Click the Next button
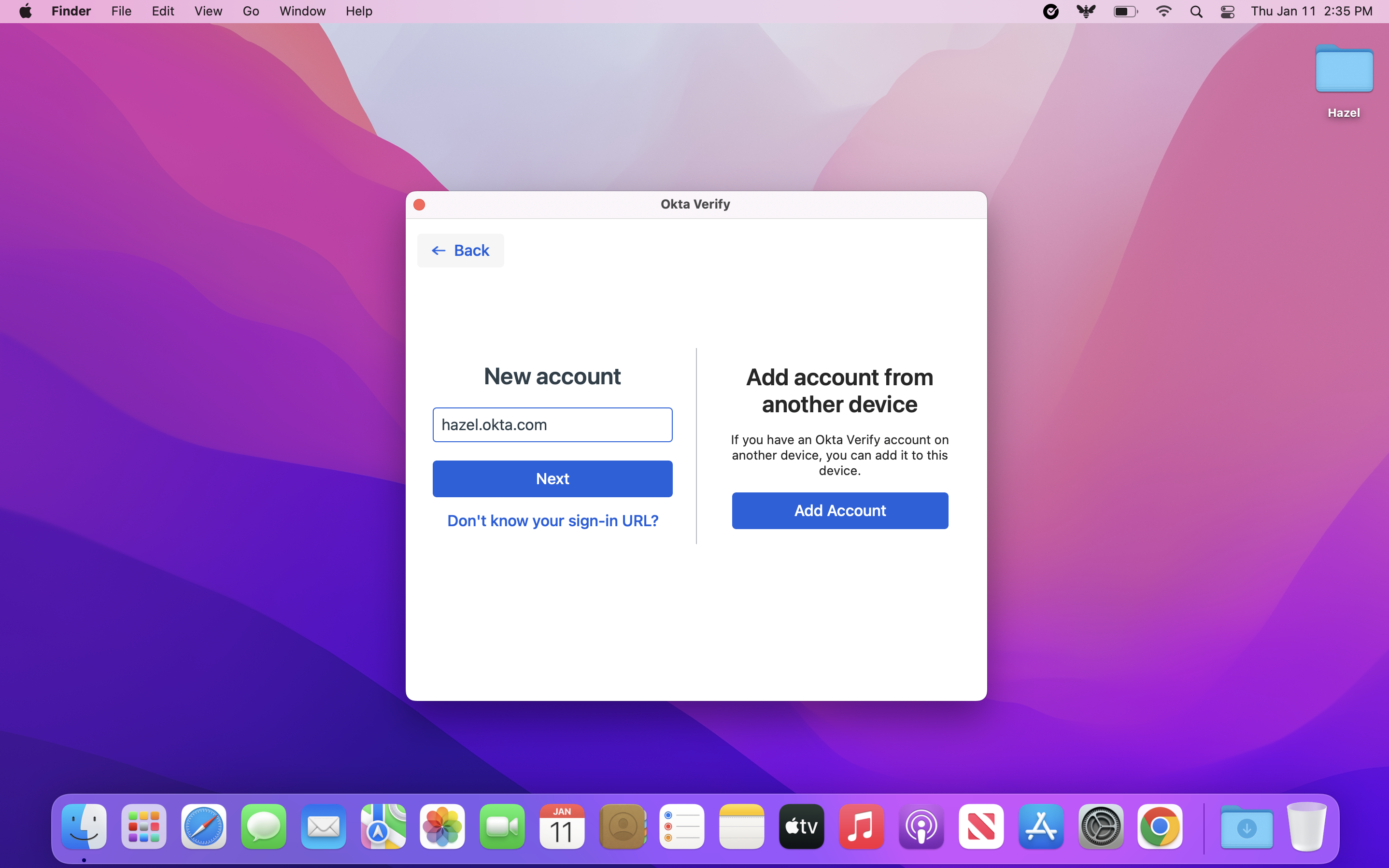This screenshot has height=868, width=1389. coord(553,479)
